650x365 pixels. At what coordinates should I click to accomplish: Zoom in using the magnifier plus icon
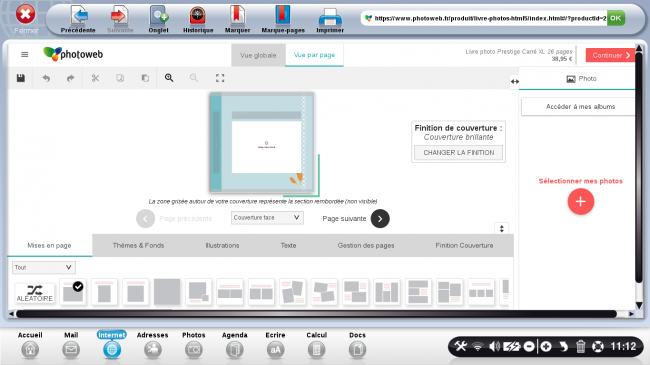(169, 78)
